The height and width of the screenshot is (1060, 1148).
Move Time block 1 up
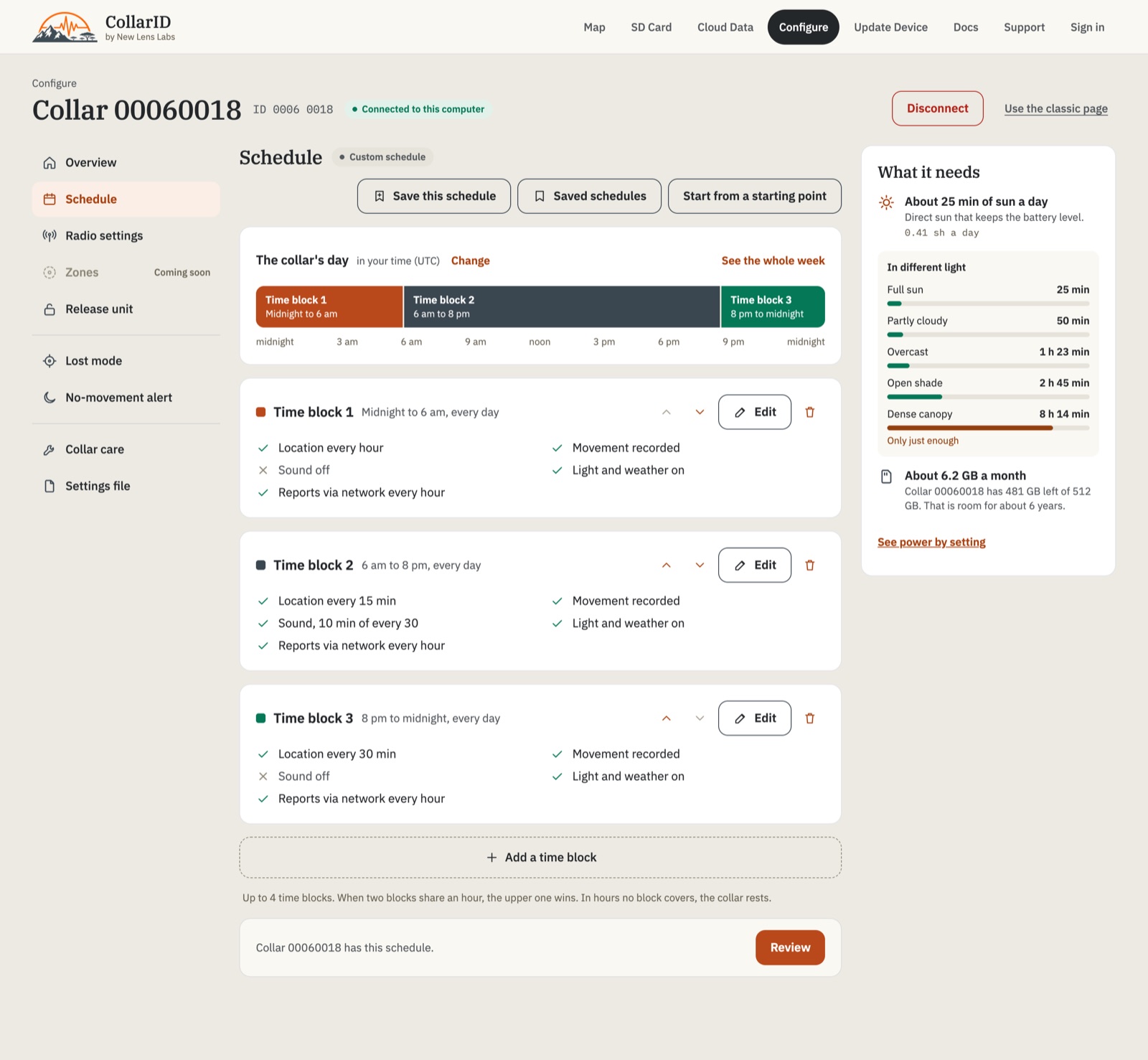667,412
